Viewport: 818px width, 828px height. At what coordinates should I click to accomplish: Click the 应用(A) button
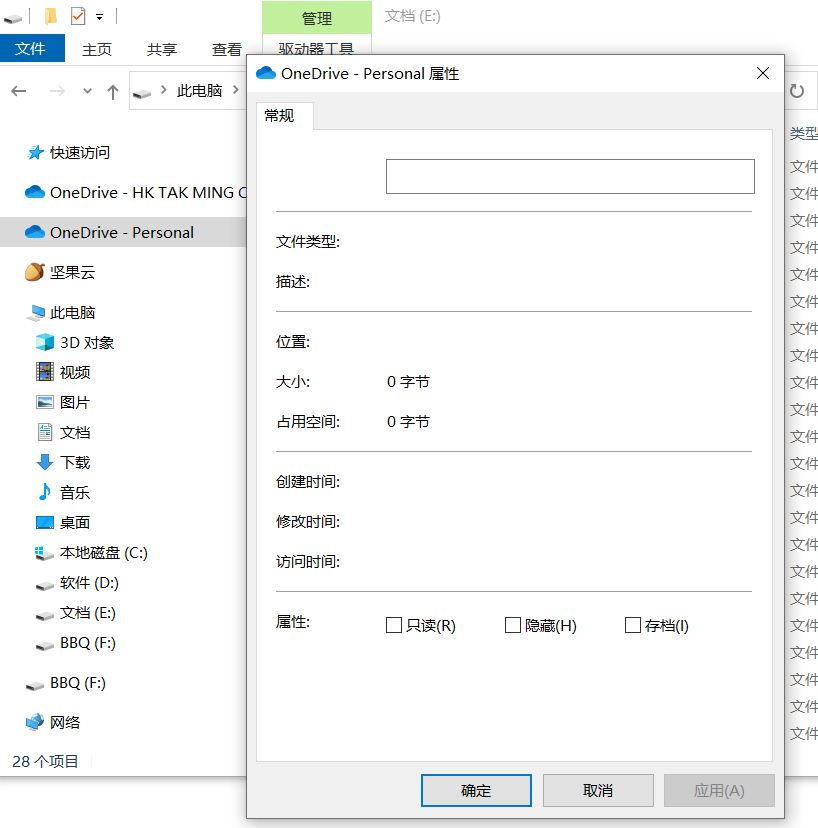coord(719,791)
